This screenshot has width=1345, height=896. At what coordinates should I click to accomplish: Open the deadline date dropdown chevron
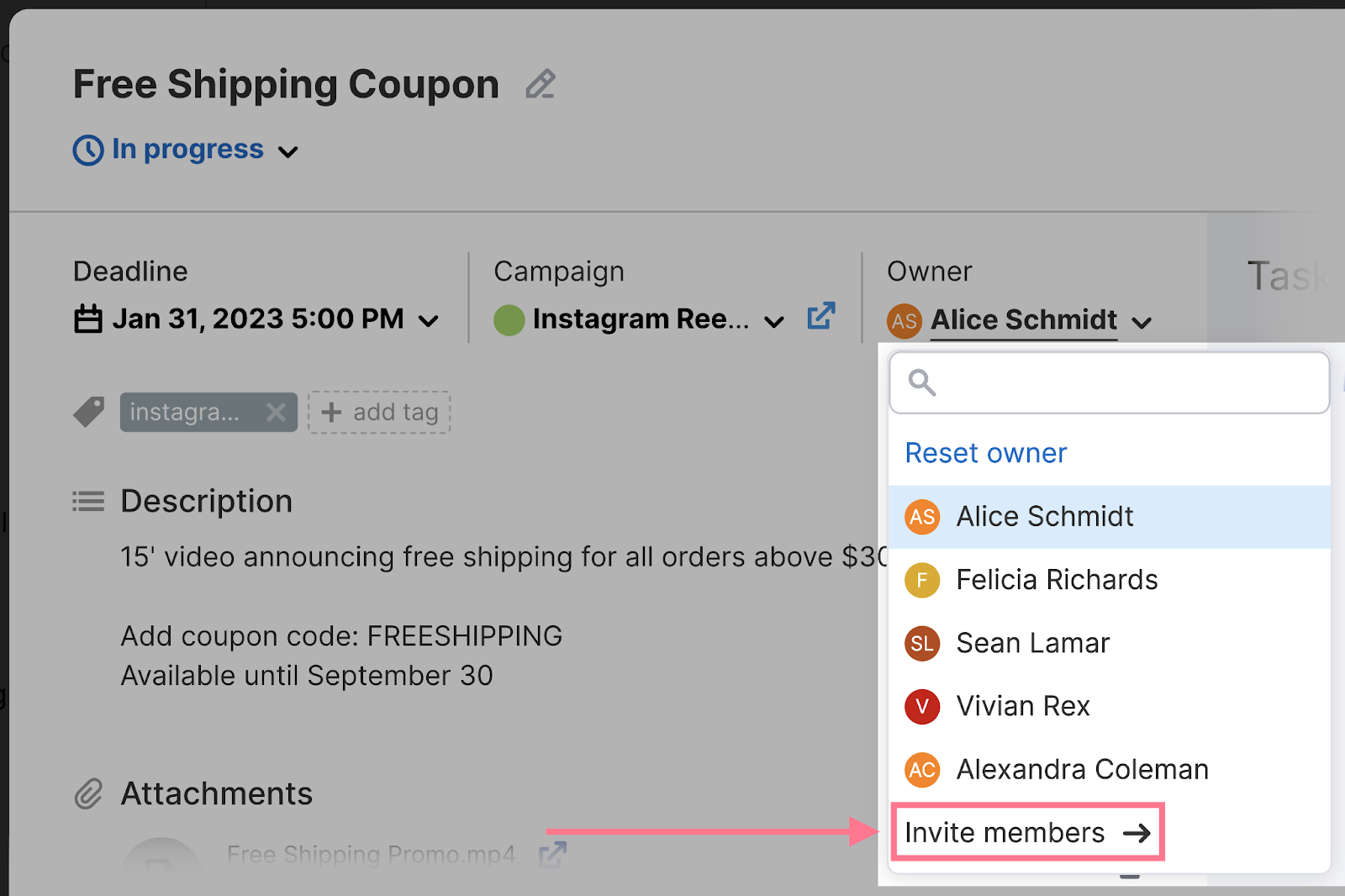pyautogui.click(x=429, y=321)
